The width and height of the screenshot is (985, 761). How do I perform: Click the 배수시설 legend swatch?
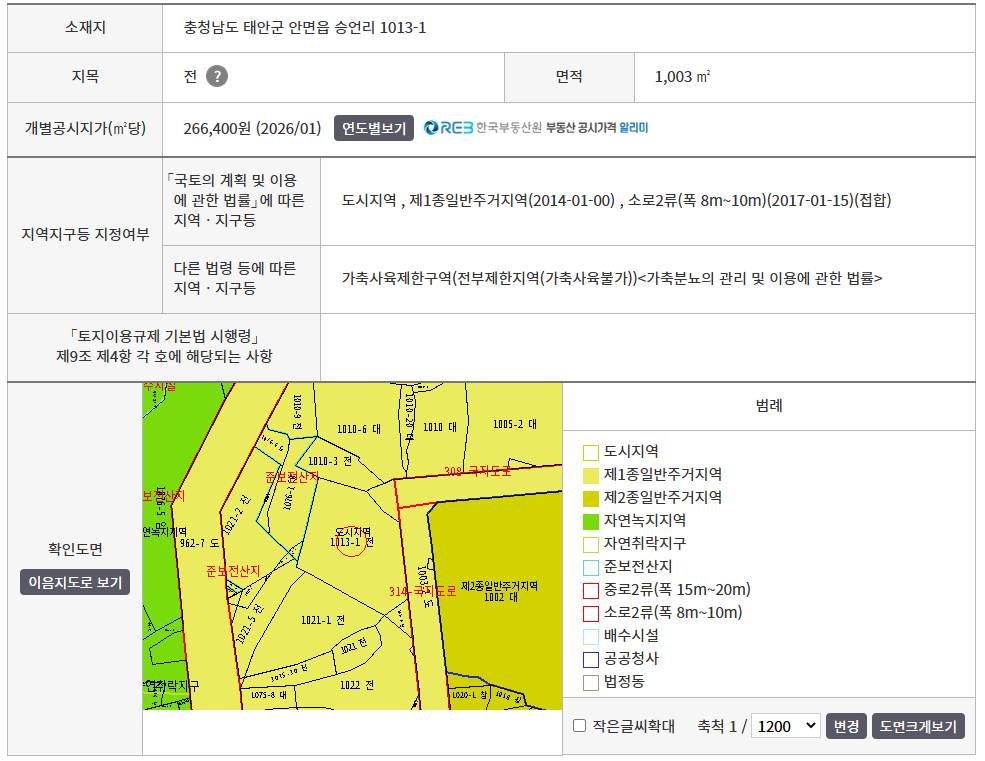pos(591,637)
